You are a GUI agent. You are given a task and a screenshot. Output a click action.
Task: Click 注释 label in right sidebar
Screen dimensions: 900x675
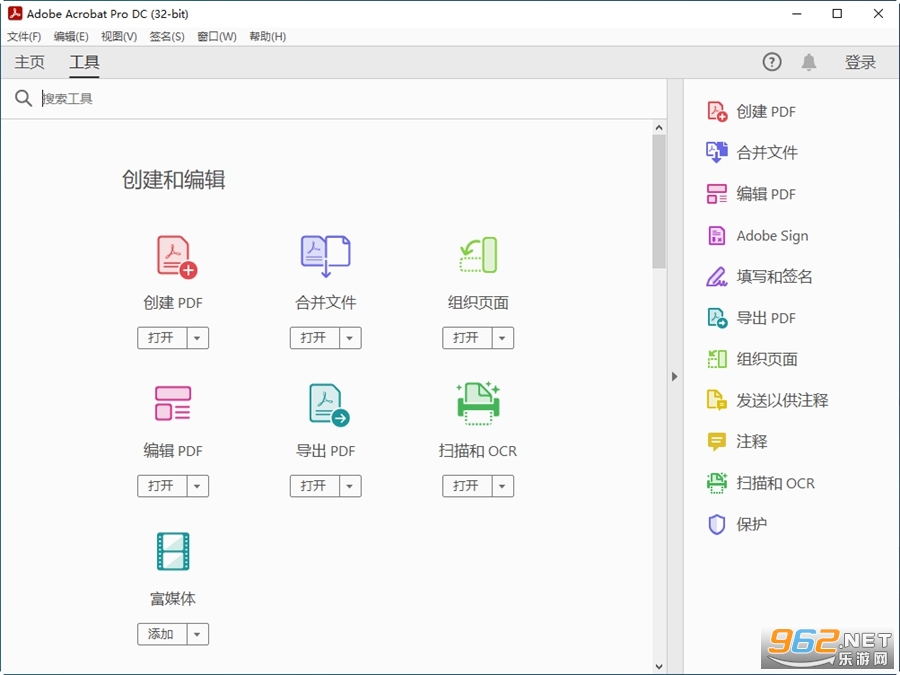pos(751,442)
